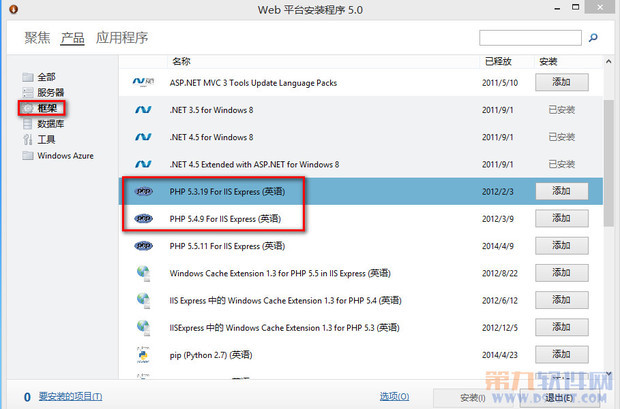Click release date 2014/4/9

[x=497, y=246]
